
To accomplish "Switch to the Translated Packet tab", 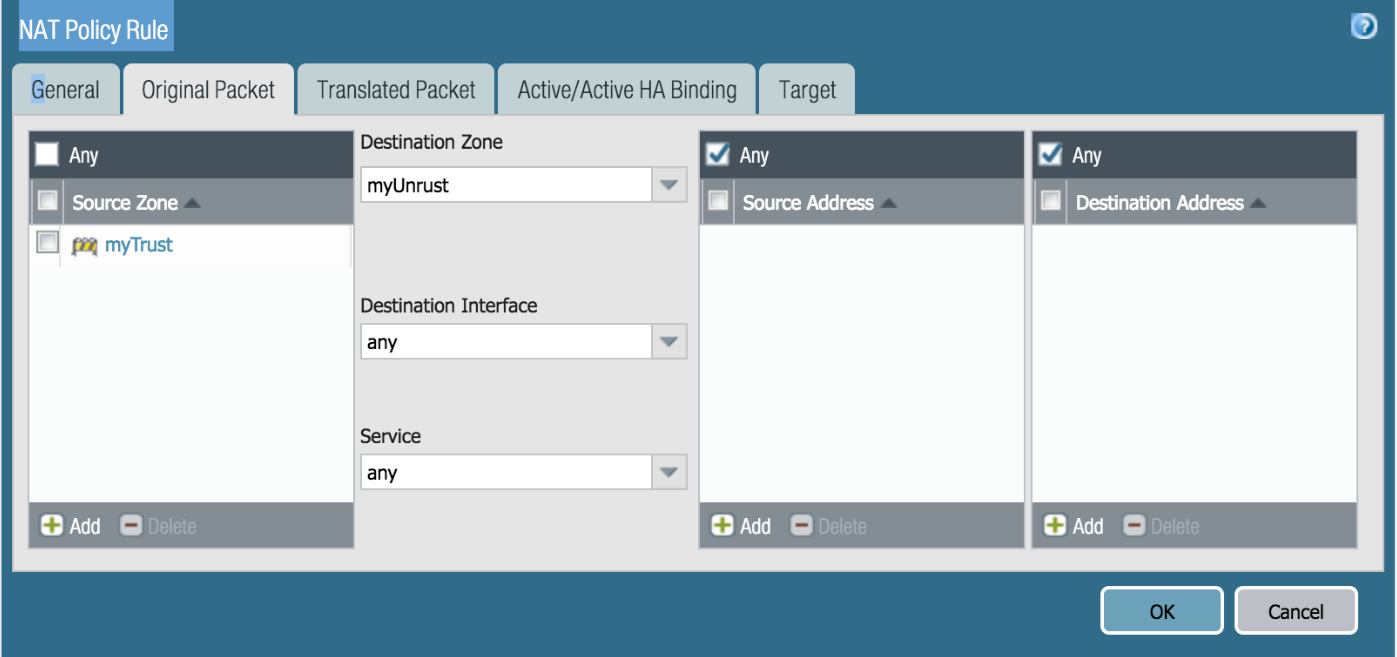I will 396,90.
